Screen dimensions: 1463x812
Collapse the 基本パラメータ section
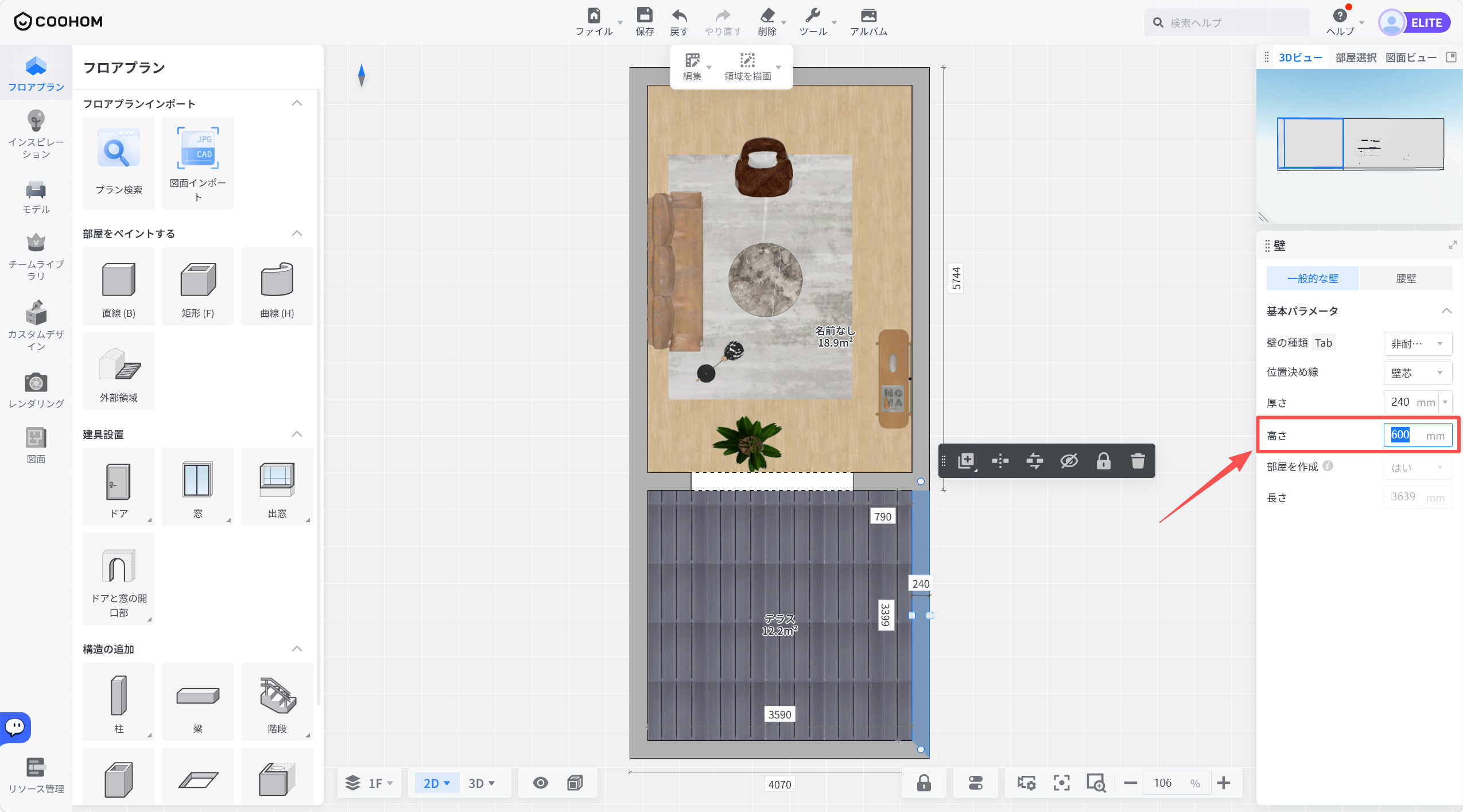coord(1446,311)
